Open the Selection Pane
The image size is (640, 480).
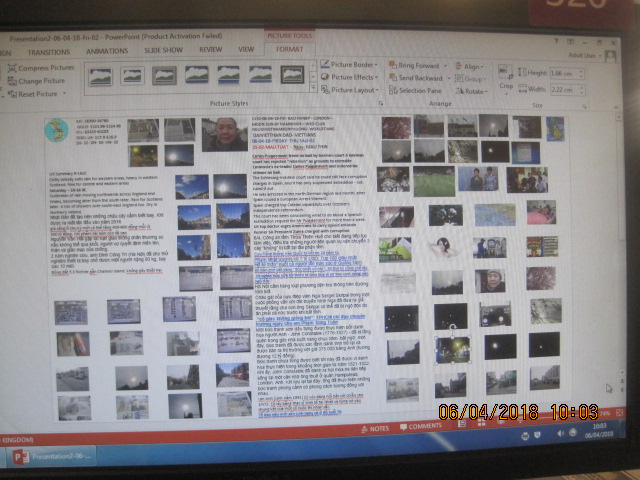coord(416,91)
